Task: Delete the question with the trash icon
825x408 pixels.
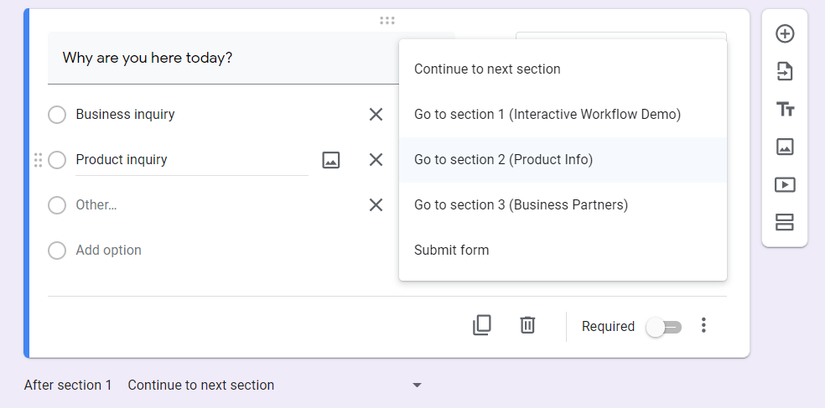Action: [528, 325]
